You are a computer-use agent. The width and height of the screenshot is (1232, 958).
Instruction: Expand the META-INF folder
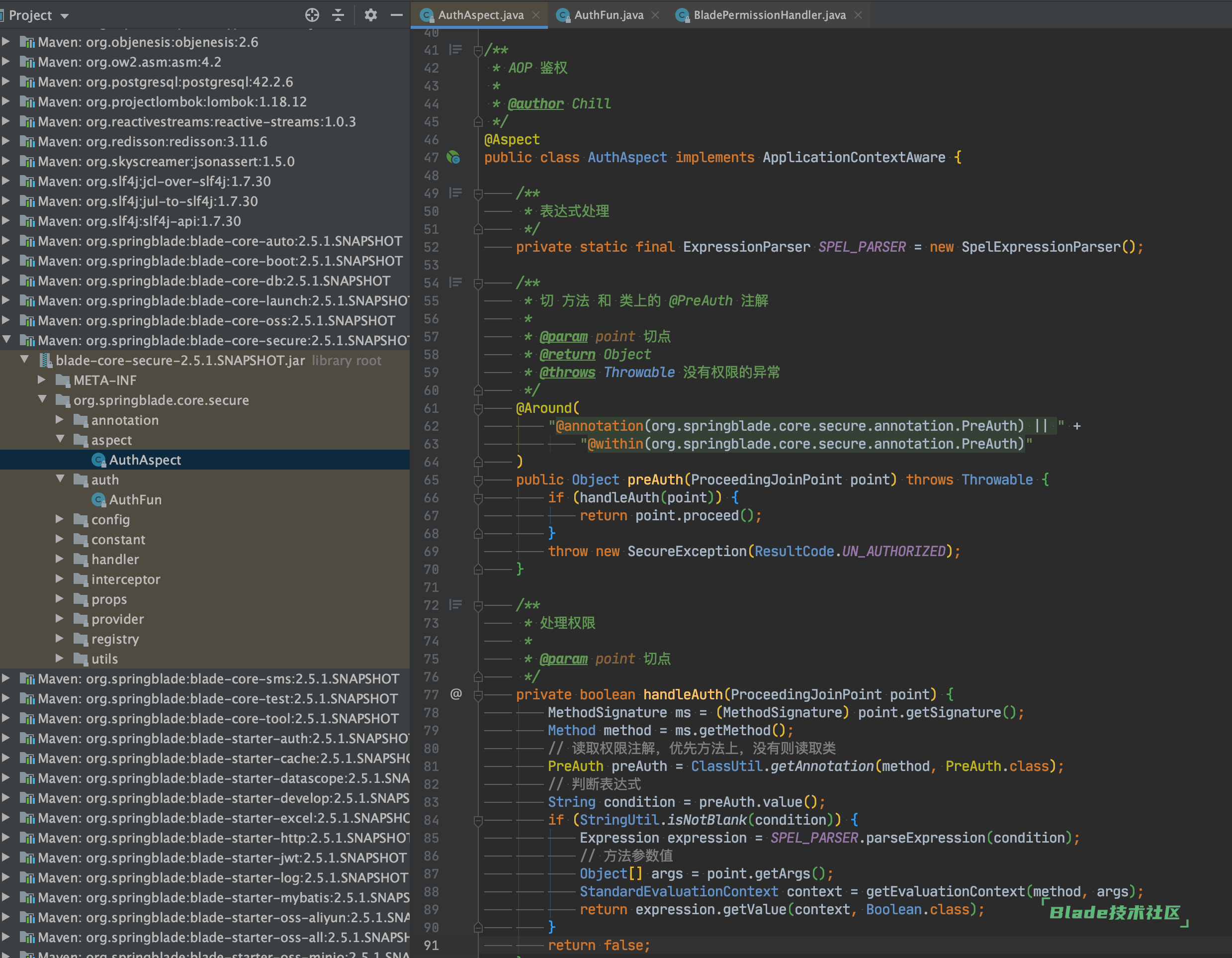click(x=42, y=380)
